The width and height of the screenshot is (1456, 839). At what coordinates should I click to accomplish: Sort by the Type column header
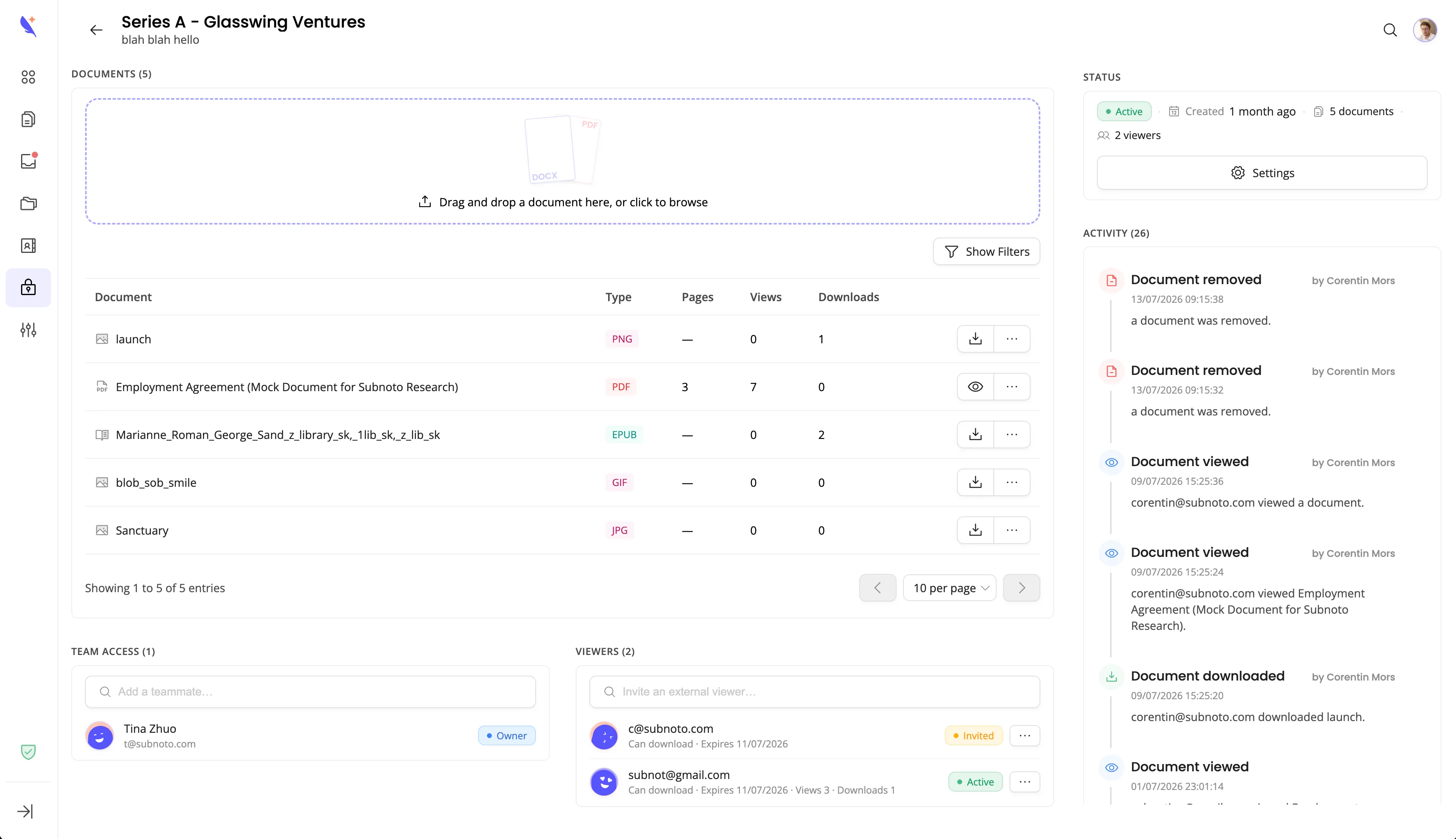(618, 297)
